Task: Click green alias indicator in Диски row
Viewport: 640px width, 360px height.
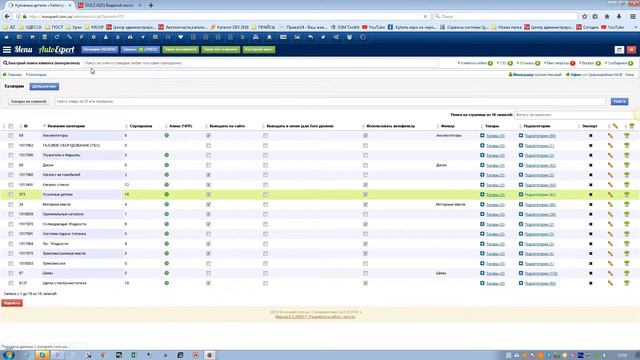Action: [167, 165]
